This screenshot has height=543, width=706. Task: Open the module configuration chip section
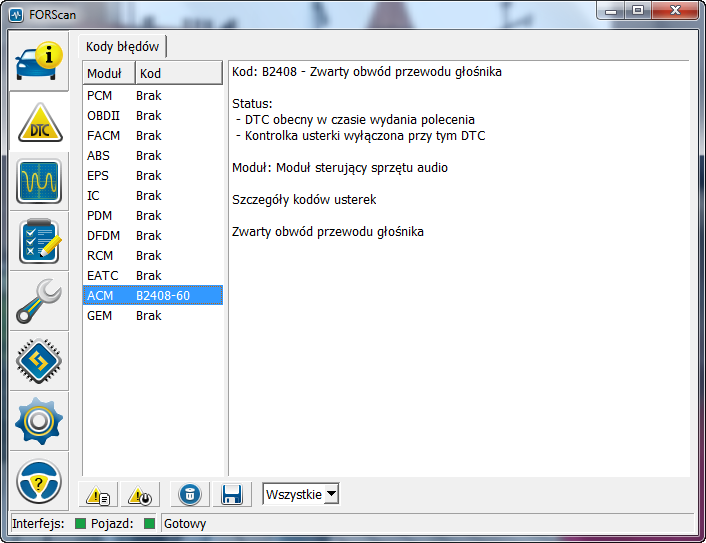click(x=39, y=361)
